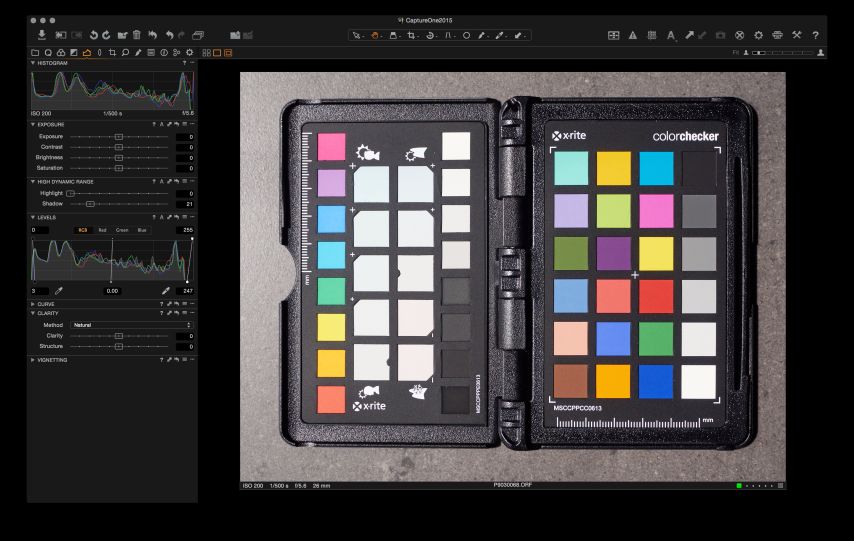Toggle the grid overlay icon

point(651,35)
